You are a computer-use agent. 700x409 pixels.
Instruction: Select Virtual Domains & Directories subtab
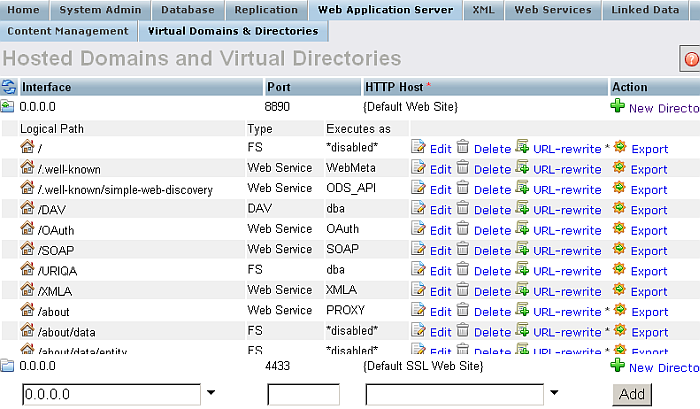tap(233, 31)
